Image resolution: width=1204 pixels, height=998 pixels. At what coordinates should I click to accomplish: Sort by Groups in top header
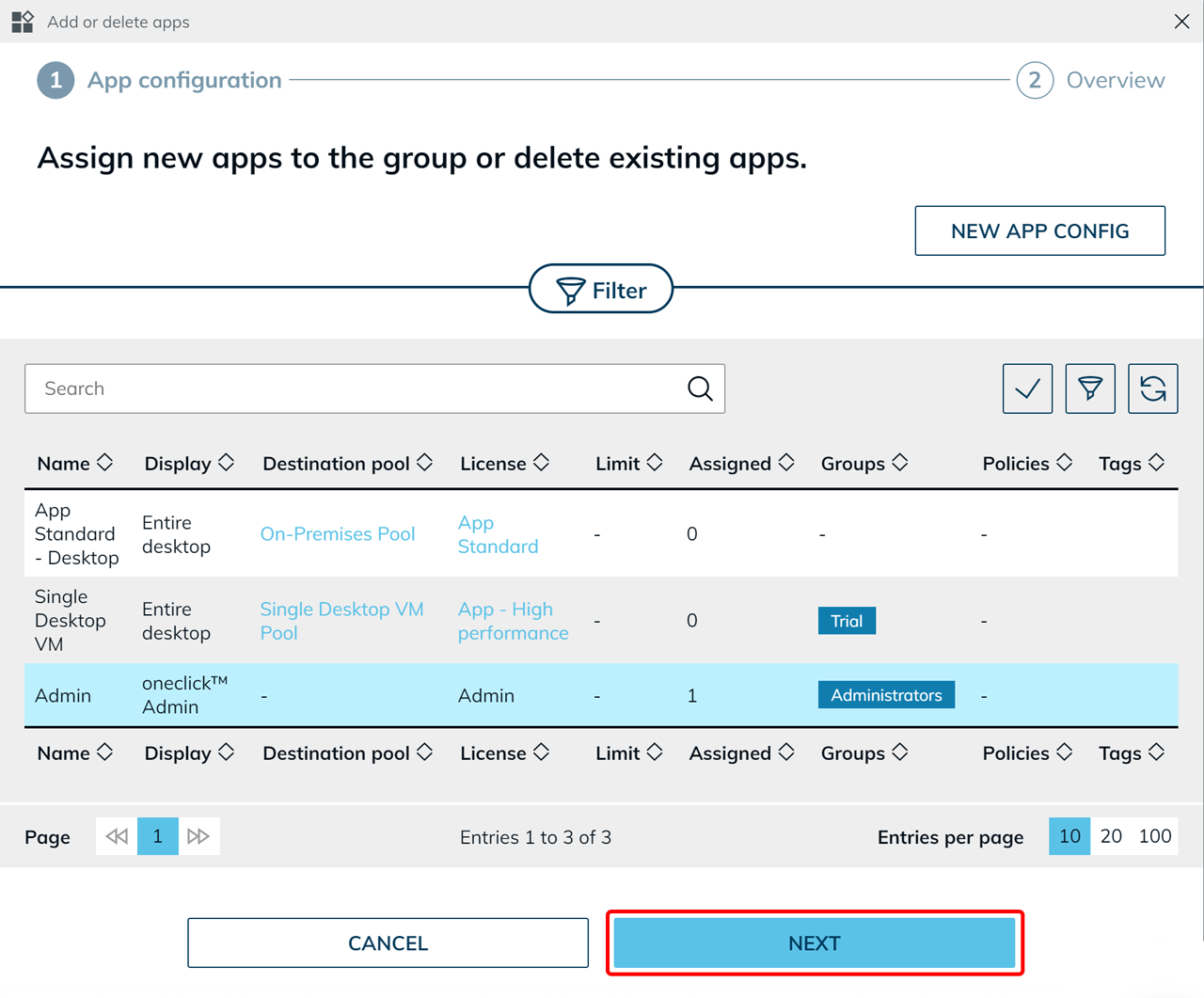864,463
